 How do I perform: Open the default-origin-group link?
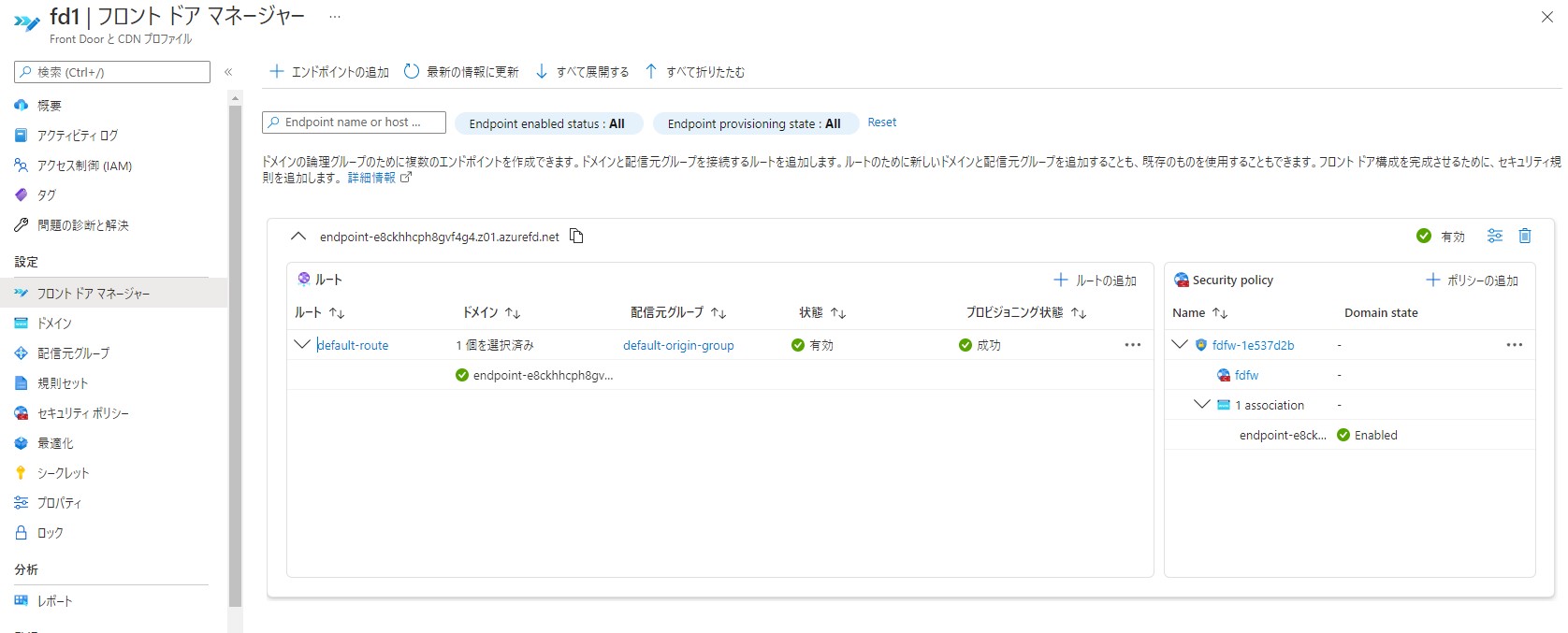pos(678,345)
